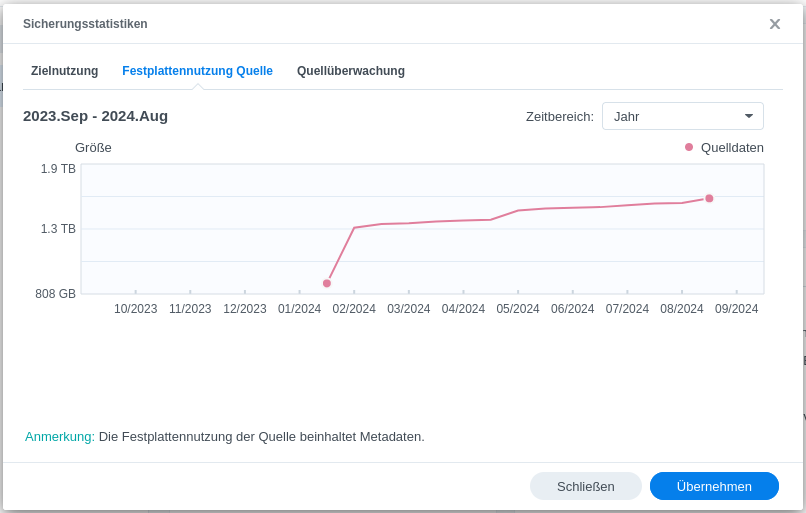
Task: Click the 1.3 TB axis label
Action: point(58,228)
